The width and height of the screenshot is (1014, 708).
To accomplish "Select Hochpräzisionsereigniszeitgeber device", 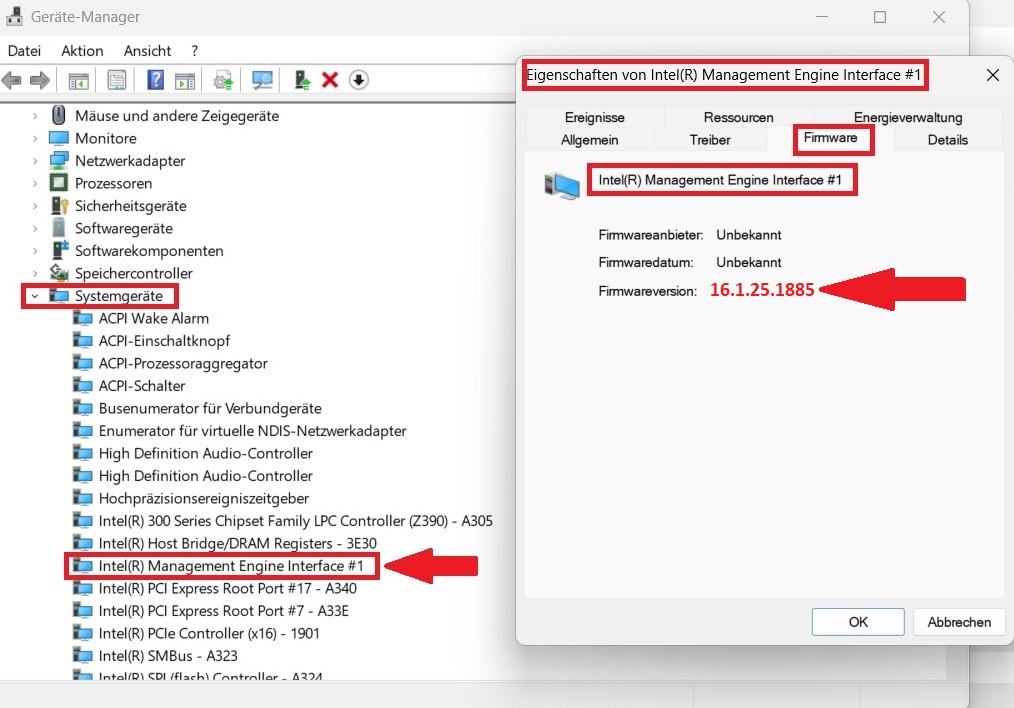I will click(204, 499).
